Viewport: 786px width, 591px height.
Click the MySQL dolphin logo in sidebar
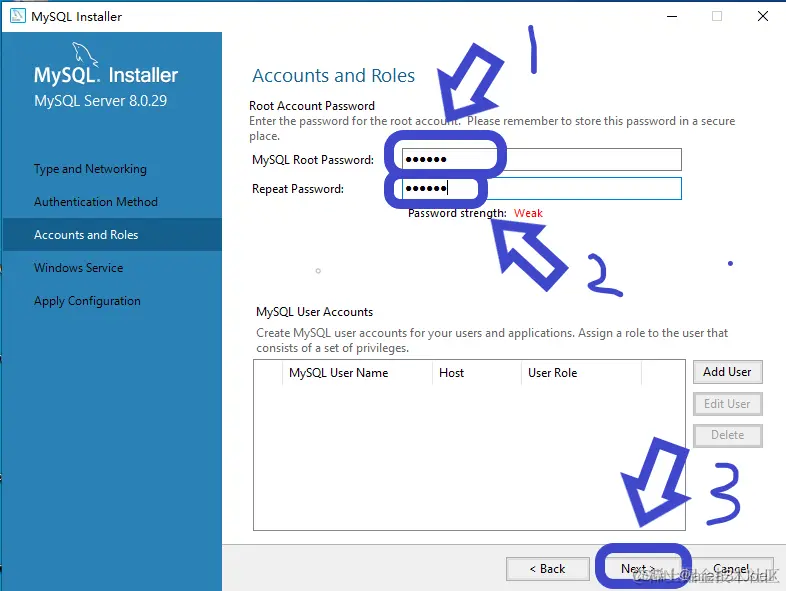(x=84, y=54)
